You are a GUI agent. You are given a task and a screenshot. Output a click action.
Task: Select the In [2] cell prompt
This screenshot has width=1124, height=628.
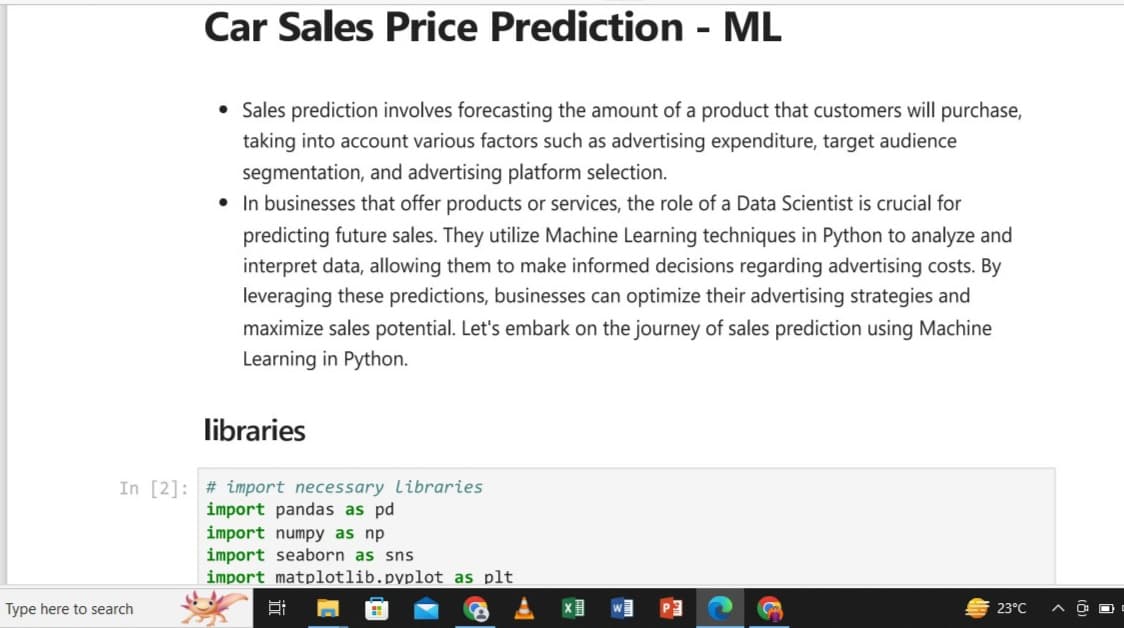click(153, 488)
